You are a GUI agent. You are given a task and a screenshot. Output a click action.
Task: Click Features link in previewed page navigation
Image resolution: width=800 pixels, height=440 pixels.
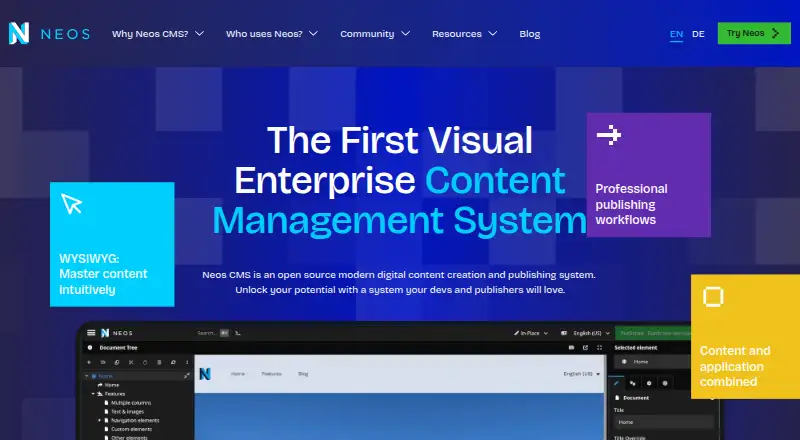pyautogui.click(x=271, y=374)
